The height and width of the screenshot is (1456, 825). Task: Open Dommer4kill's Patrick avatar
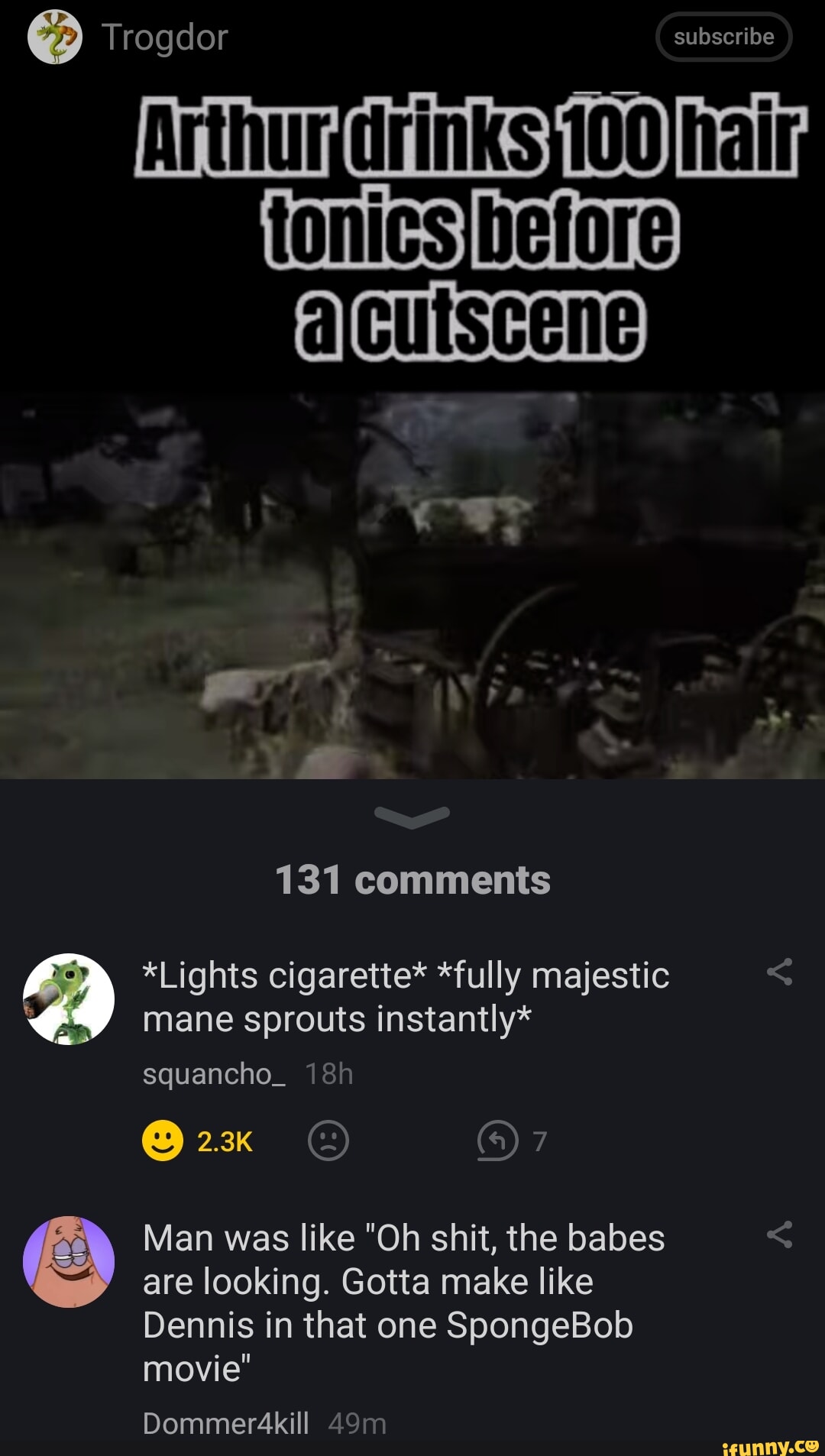pos(69,1261)
